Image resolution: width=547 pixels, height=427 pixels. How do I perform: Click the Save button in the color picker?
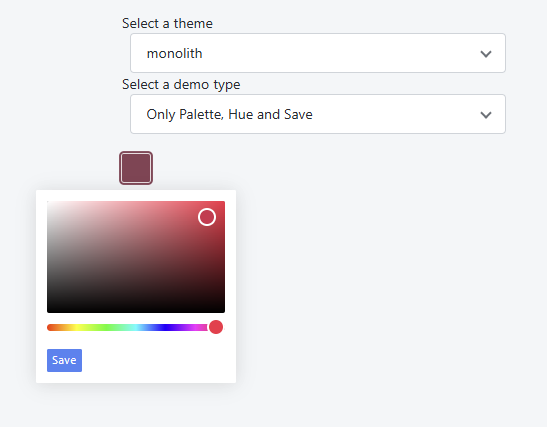pos(65,360)
